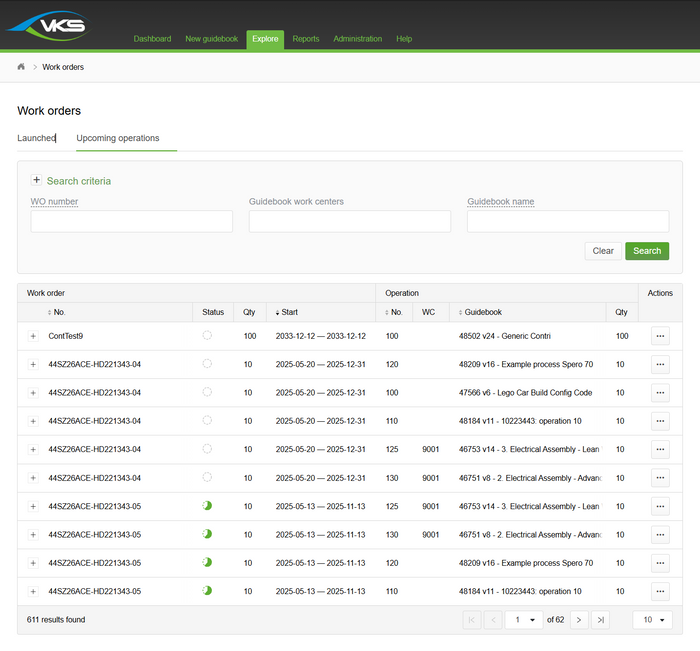
Task: Expand the ContTest9 work order row
Action: [32, 337]
